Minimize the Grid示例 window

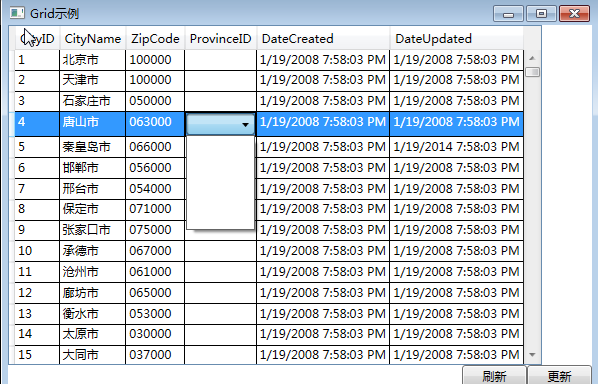tap(508, 14)
